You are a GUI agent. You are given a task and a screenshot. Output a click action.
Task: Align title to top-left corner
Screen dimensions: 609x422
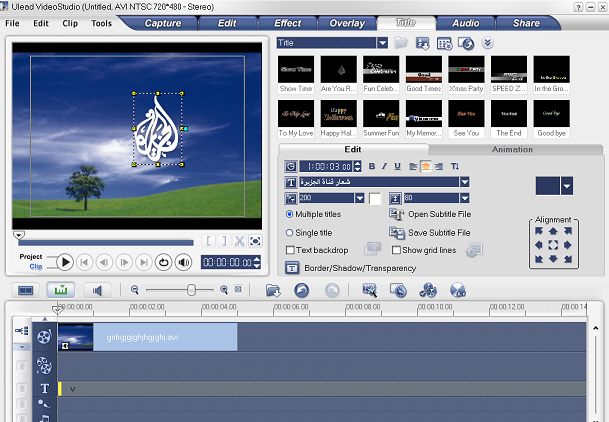(x=539, y=231)
